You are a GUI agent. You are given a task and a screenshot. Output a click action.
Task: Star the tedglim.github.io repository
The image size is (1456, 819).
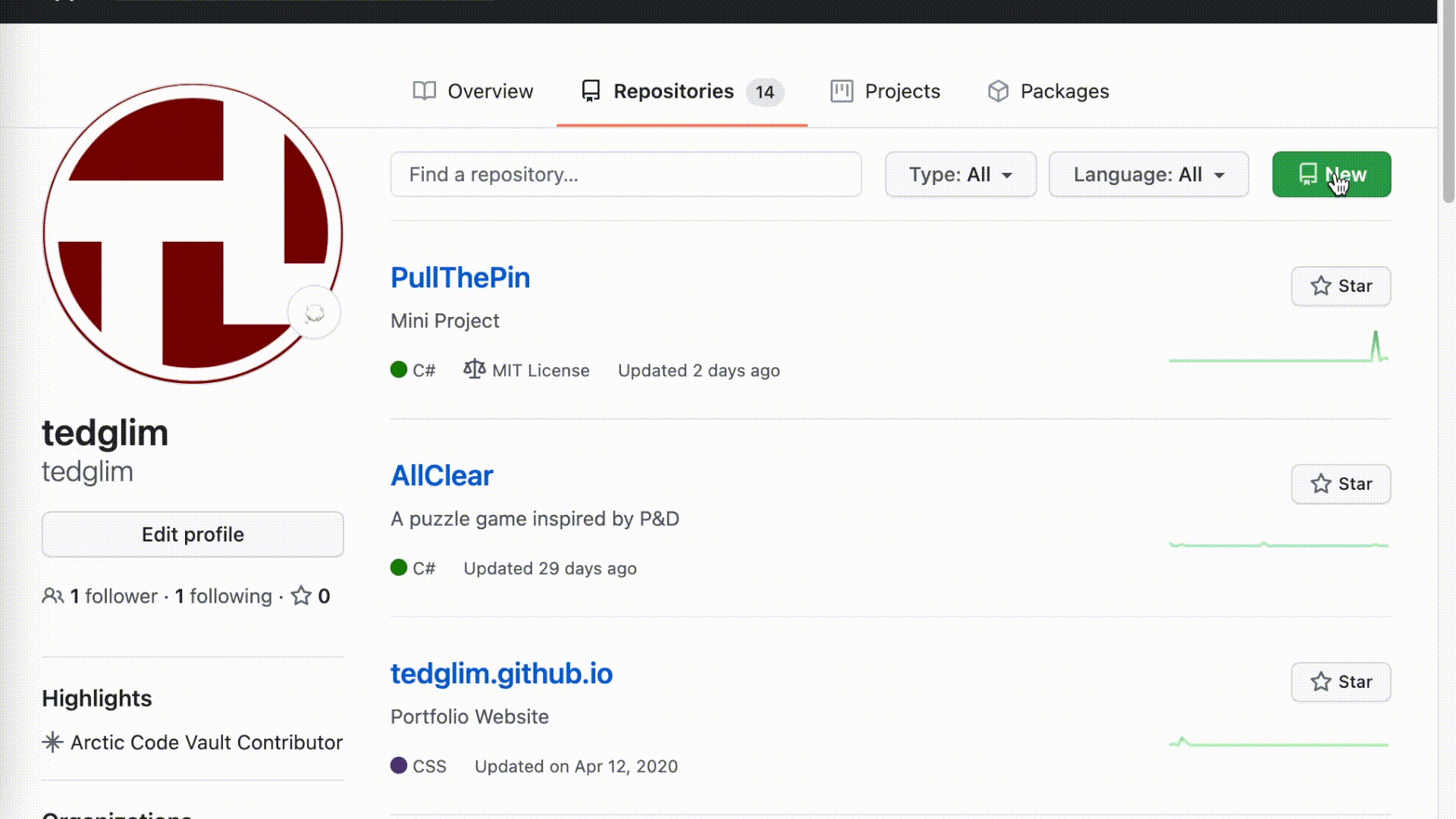coord(1341,682)
